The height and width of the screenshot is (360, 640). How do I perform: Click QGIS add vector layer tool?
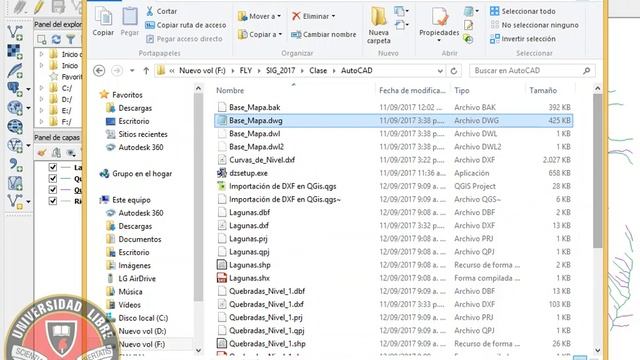[15, 32]
